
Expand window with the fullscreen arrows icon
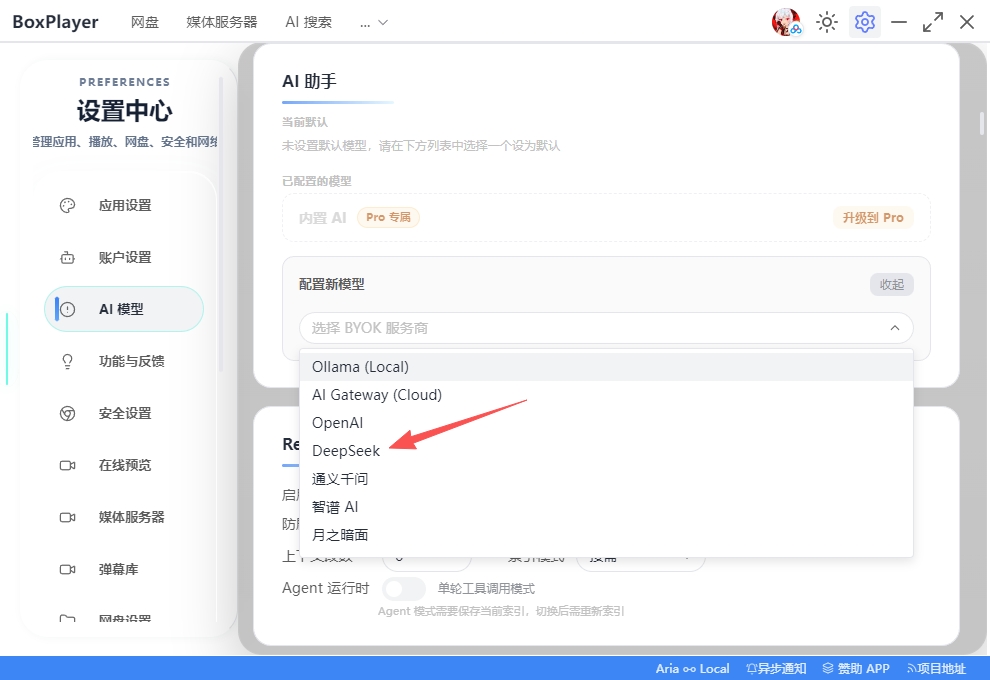click(933, 22)
